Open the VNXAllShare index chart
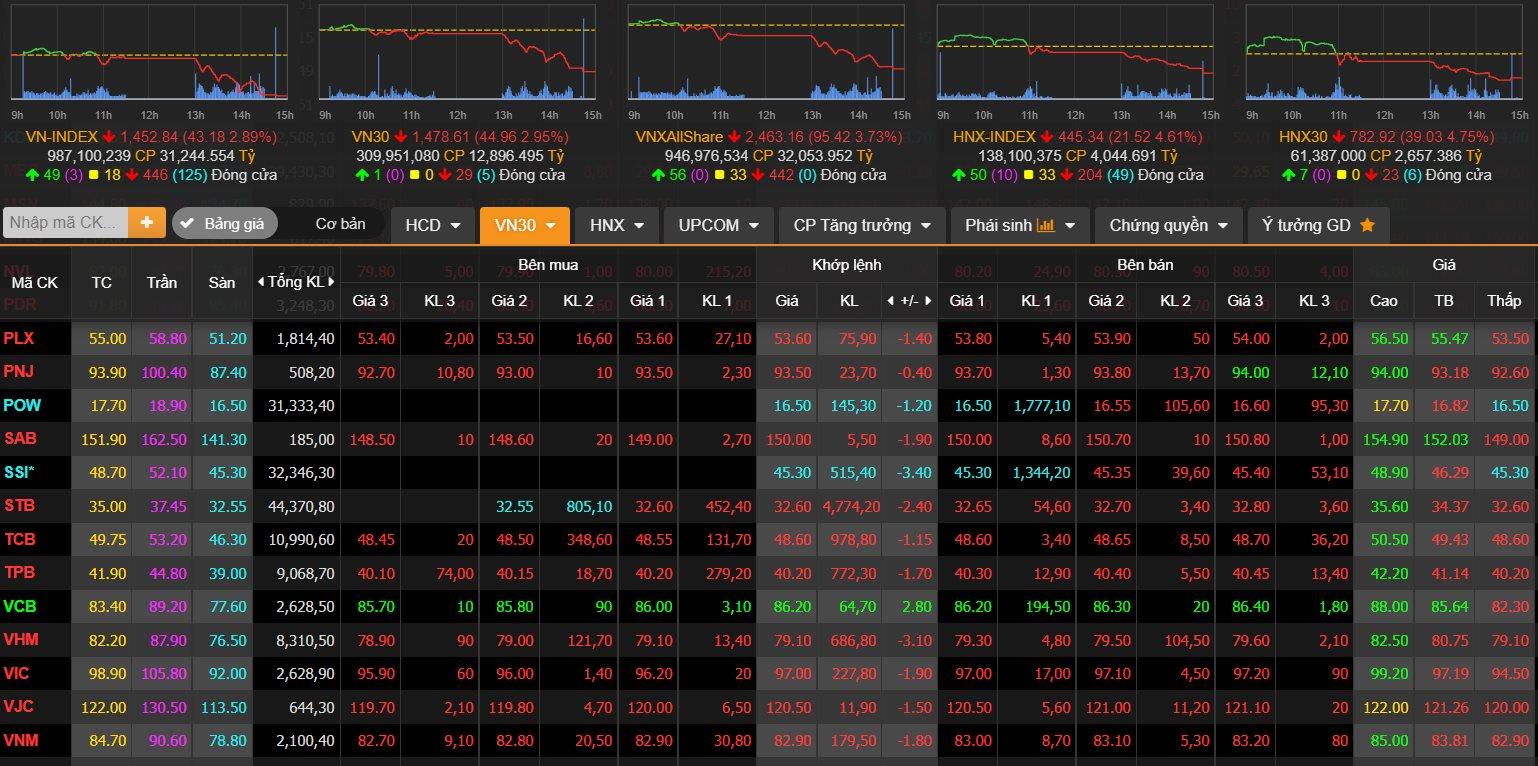 [x=766, y=50]
